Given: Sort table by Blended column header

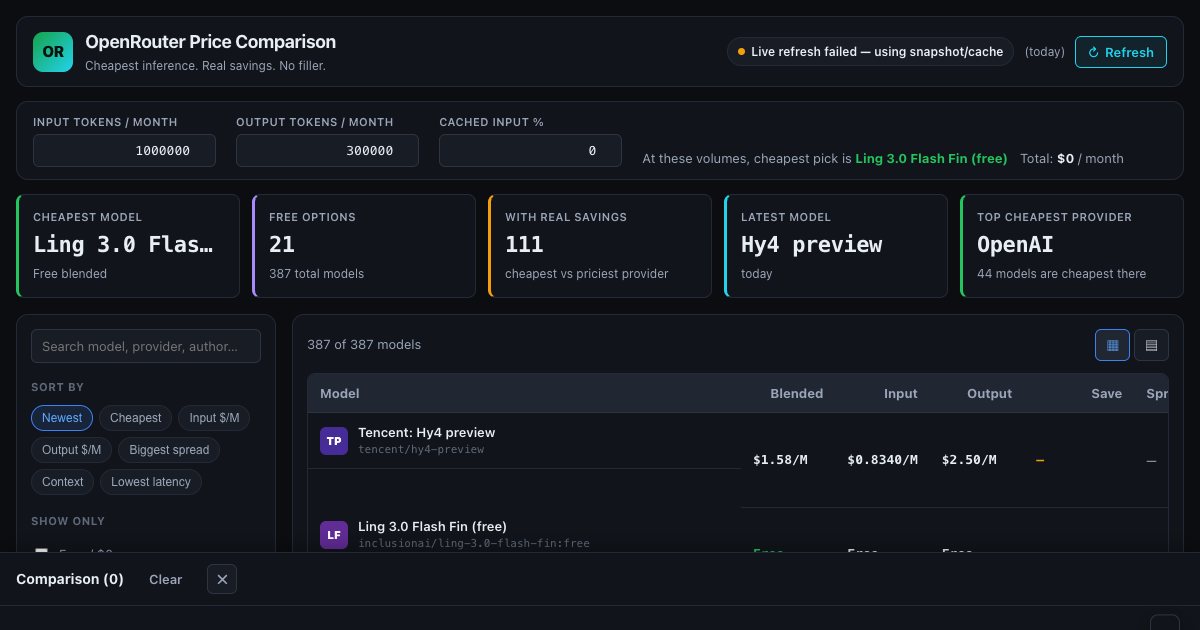Looking at the screenshot, I should [796, 394].
